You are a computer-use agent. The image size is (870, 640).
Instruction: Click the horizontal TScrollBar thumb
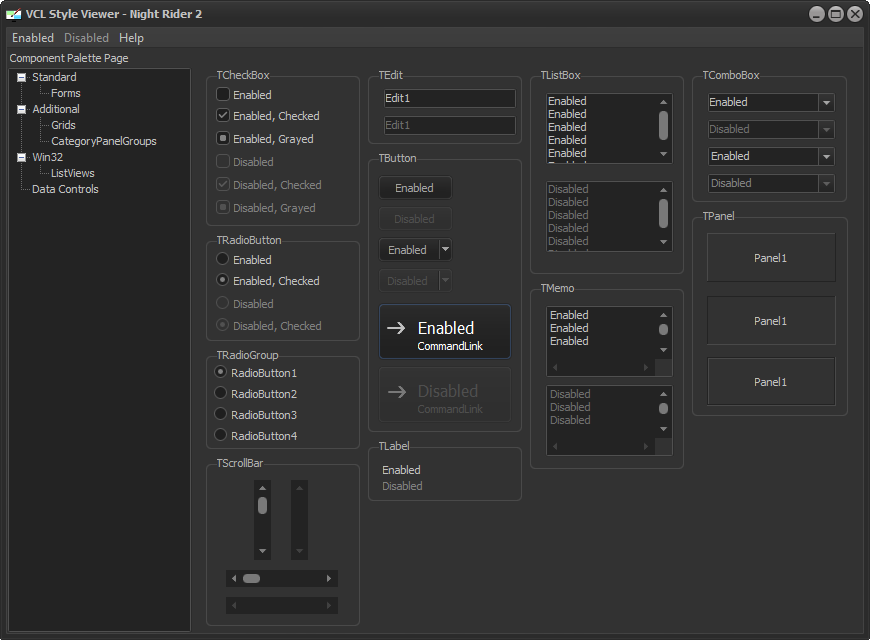pyautogui.click(x=251, y=578)
